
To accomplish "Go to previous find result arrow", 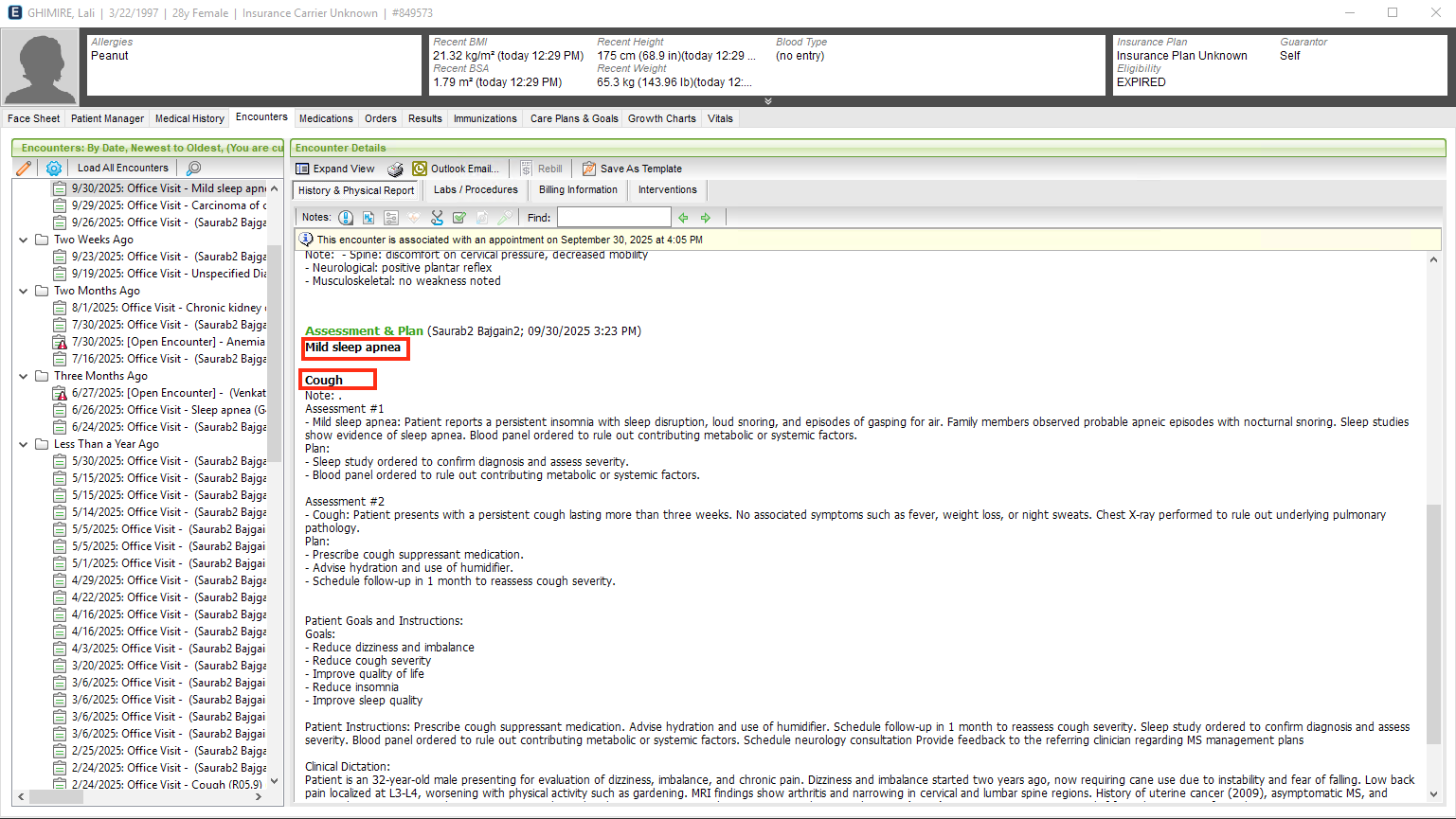I will [683, 218].
